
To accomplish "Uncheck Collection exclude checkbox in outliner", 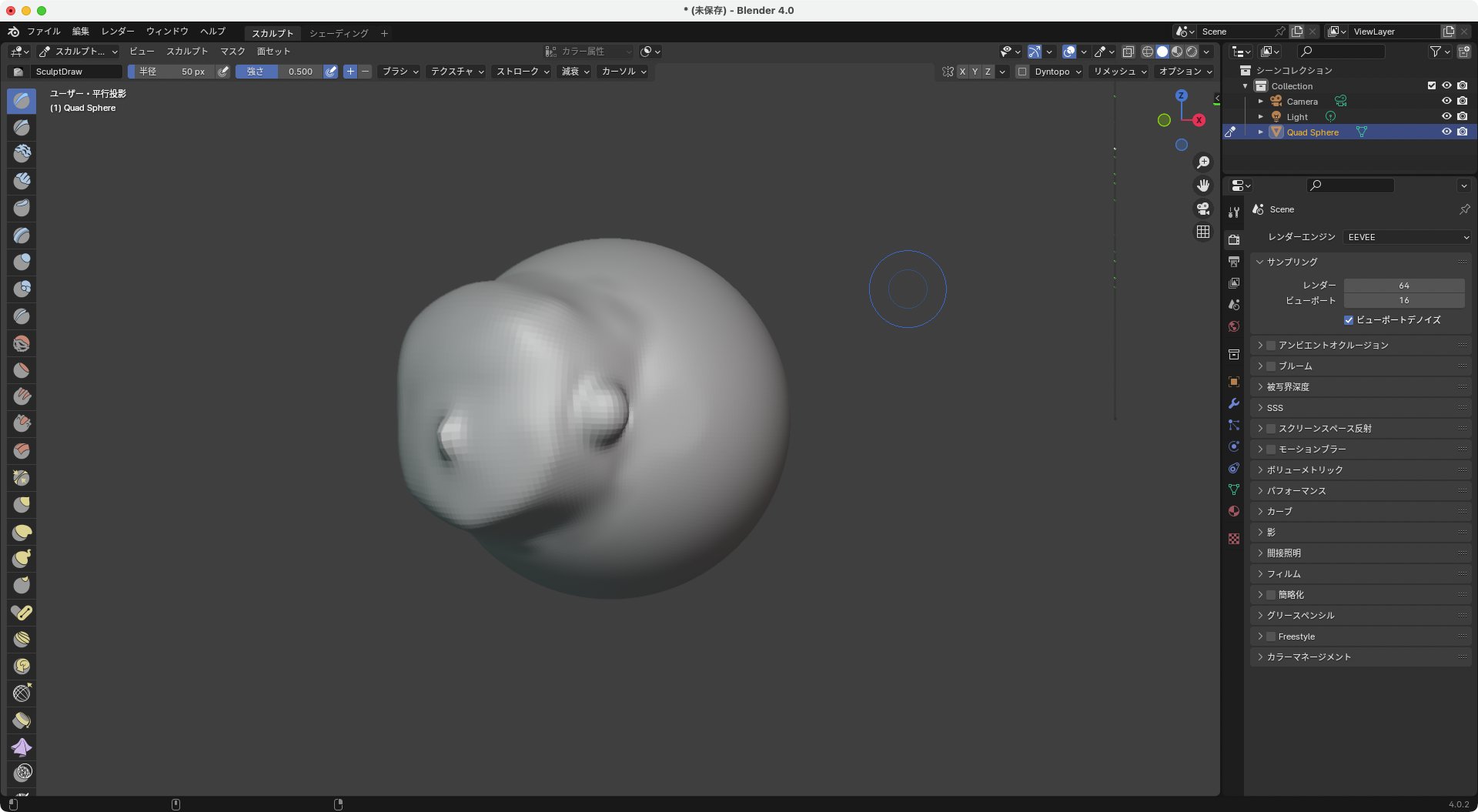I will pos(1431,85).
